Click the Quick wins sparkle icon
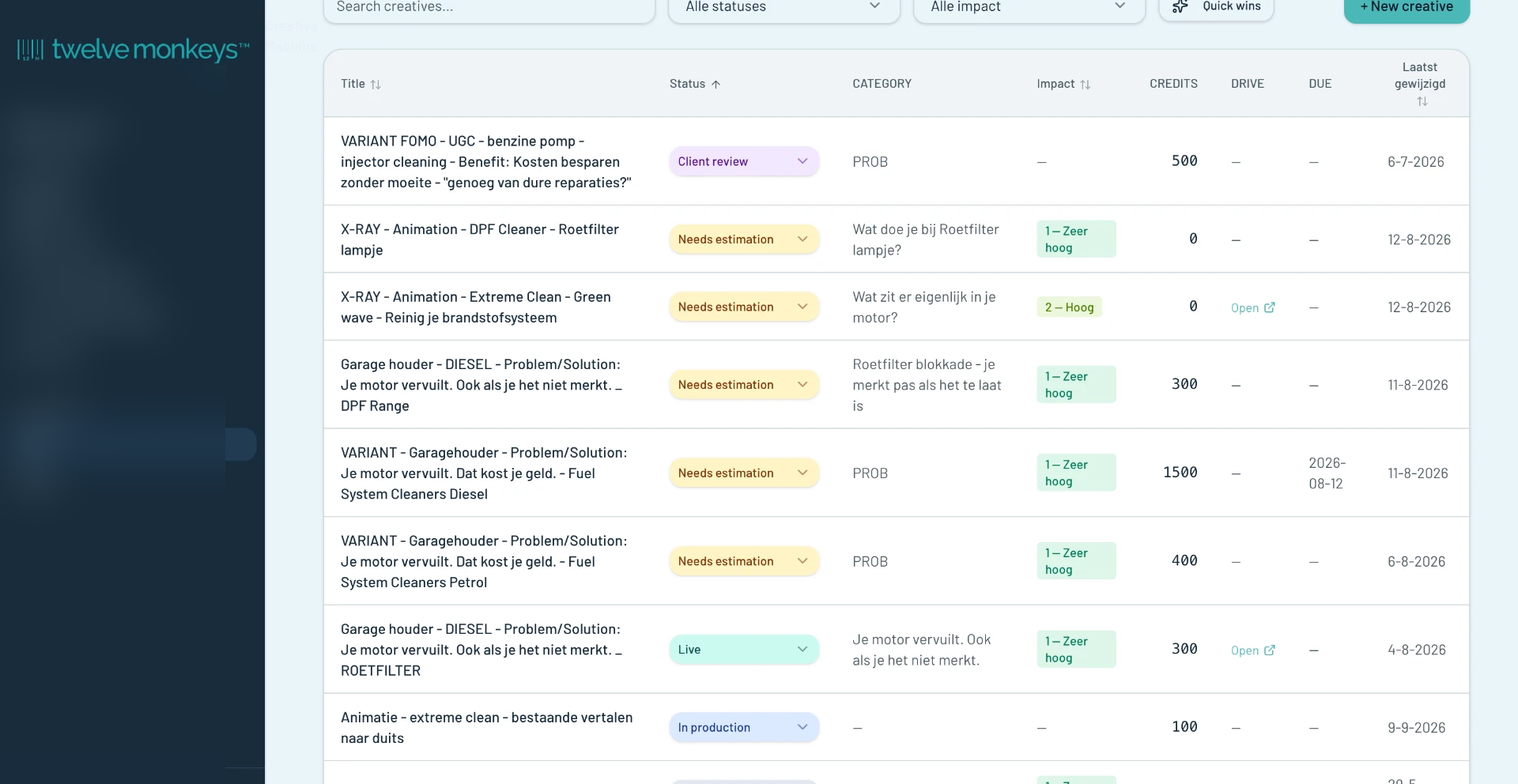Viewport: 1518px width, 784px height. (x=1180, y=6)
